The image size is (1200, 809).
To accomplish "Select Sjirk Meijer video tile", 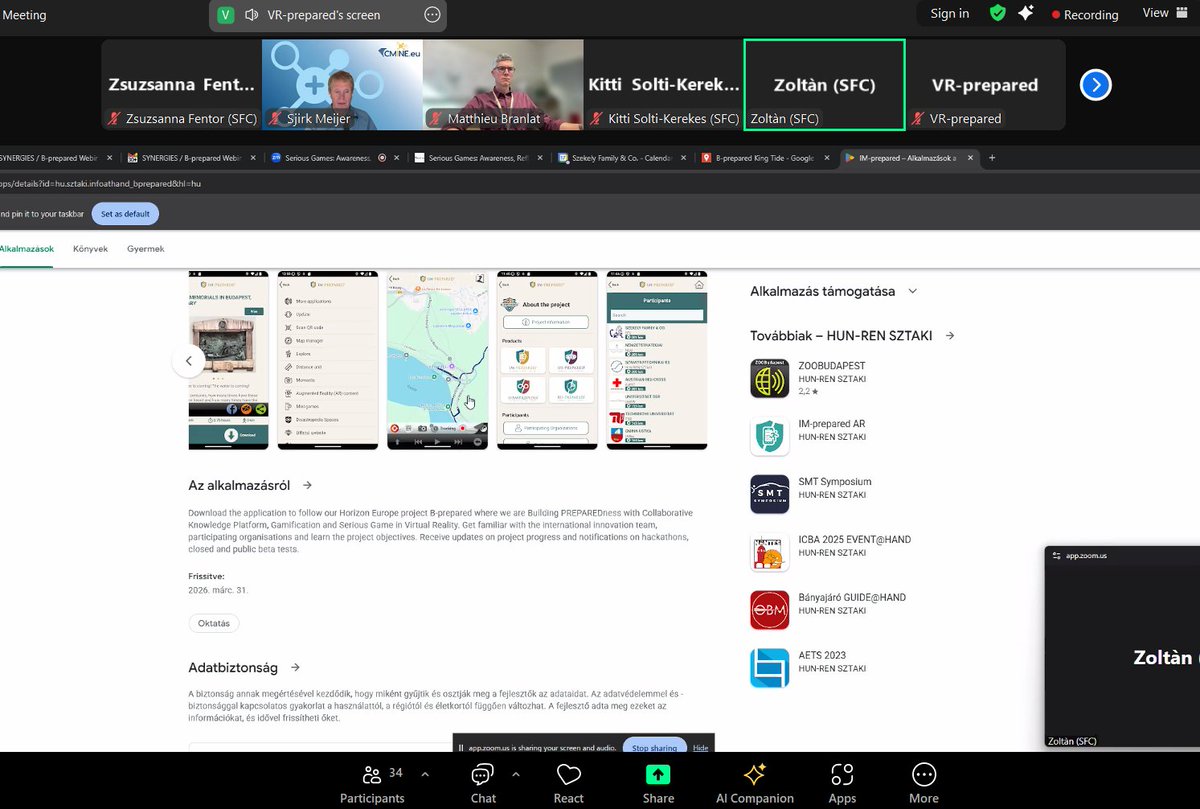I will tap(342, 85).
